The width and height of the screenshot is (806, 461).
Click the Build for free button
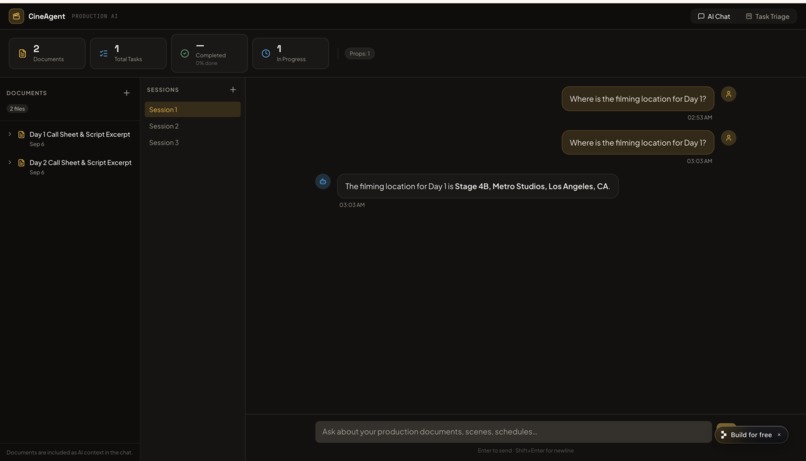tap(750, 435)
